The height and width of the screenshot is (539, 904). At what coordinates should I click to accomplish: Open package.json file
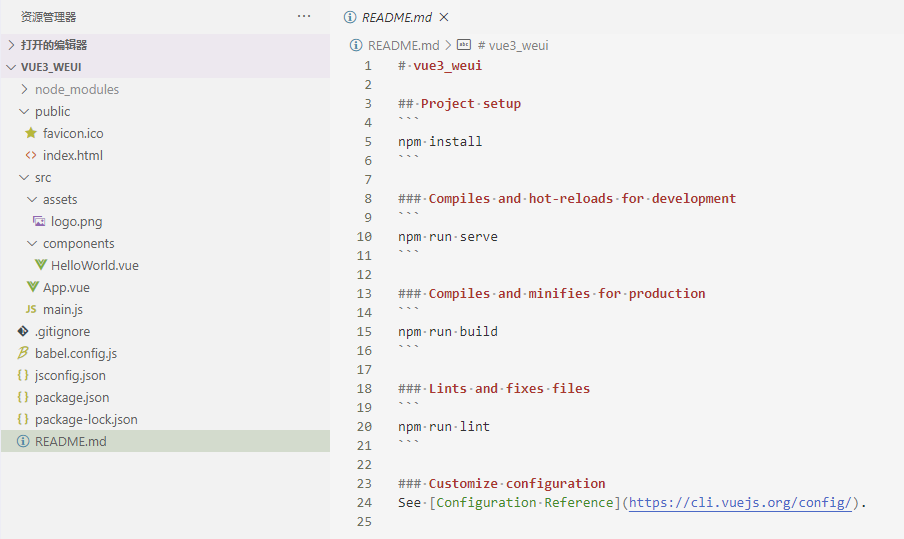(x=72, y=397)
